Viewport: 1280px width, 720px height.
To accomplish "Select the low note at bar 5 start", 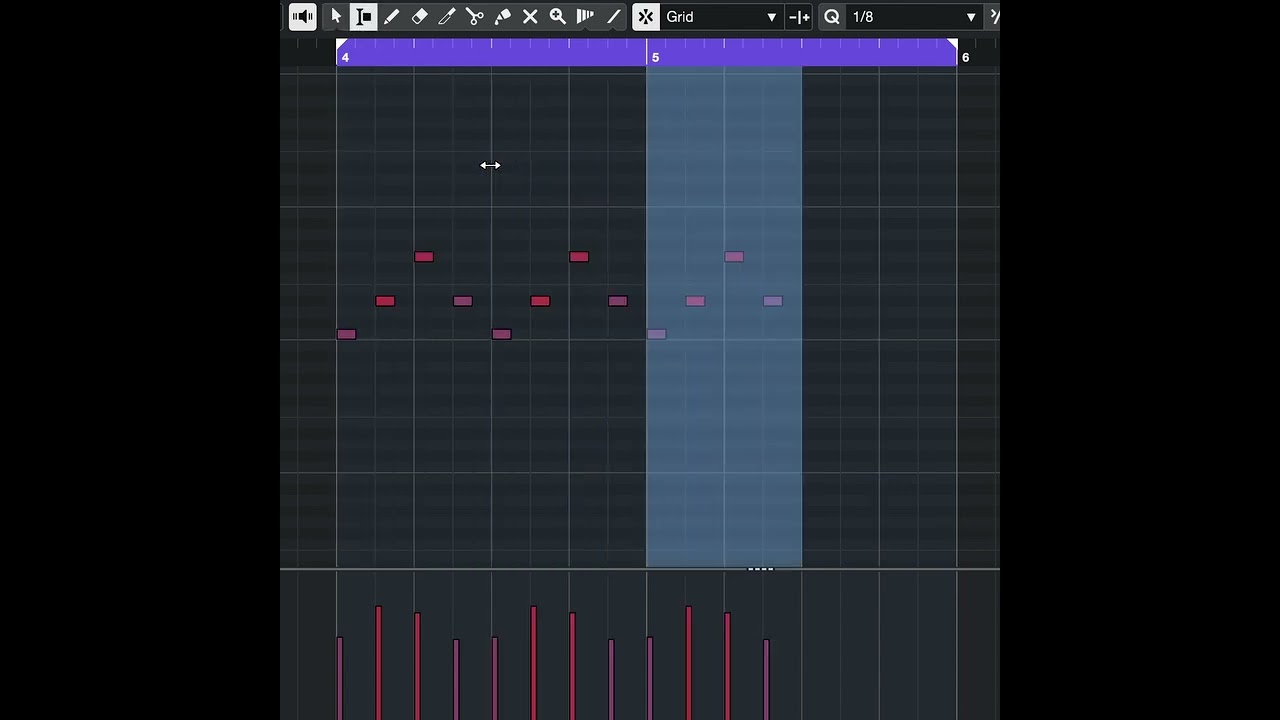I will click(x=656, y=334).
